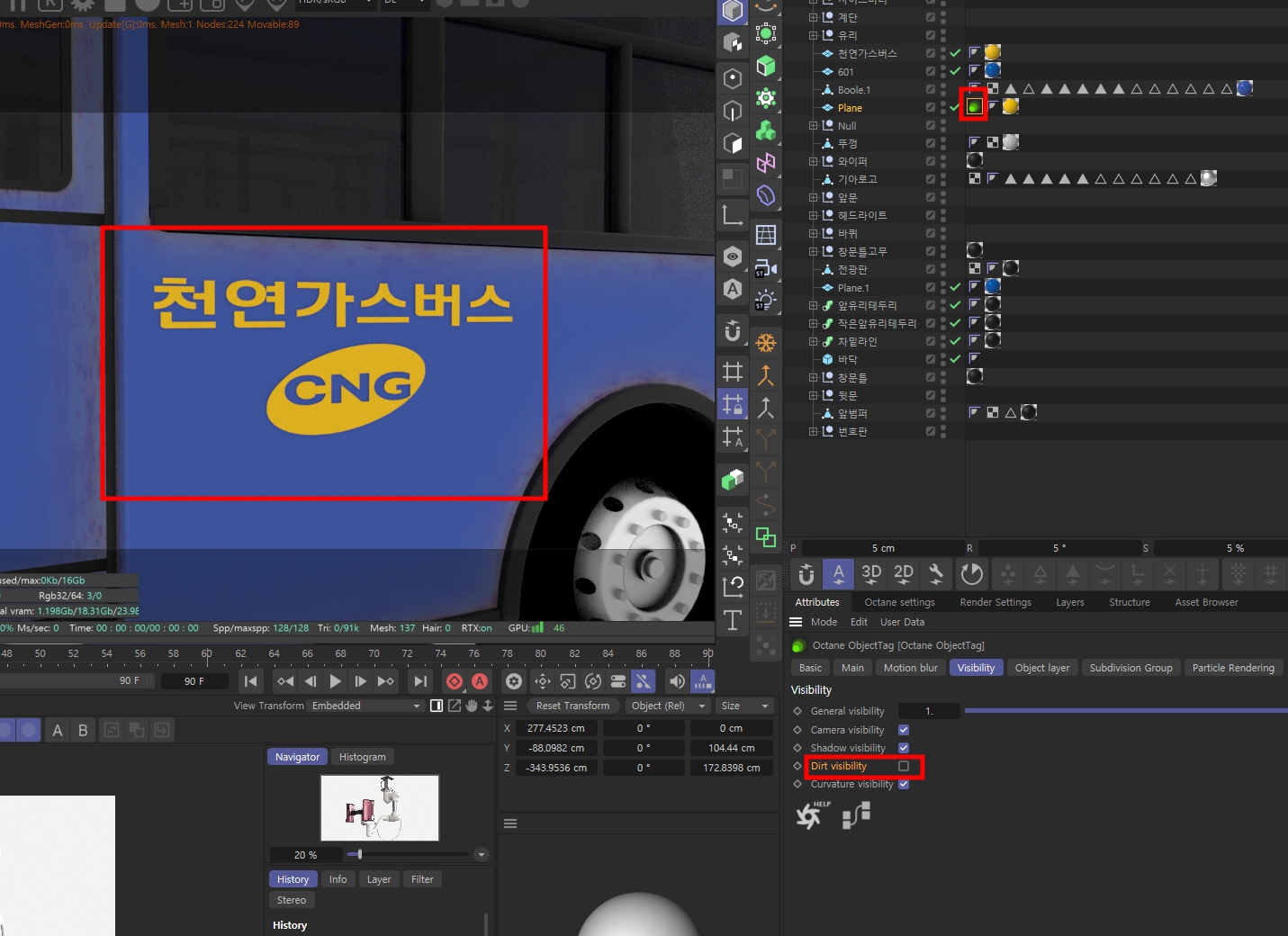Toggle green check on 천연가스버스 row

click(955, 53)
